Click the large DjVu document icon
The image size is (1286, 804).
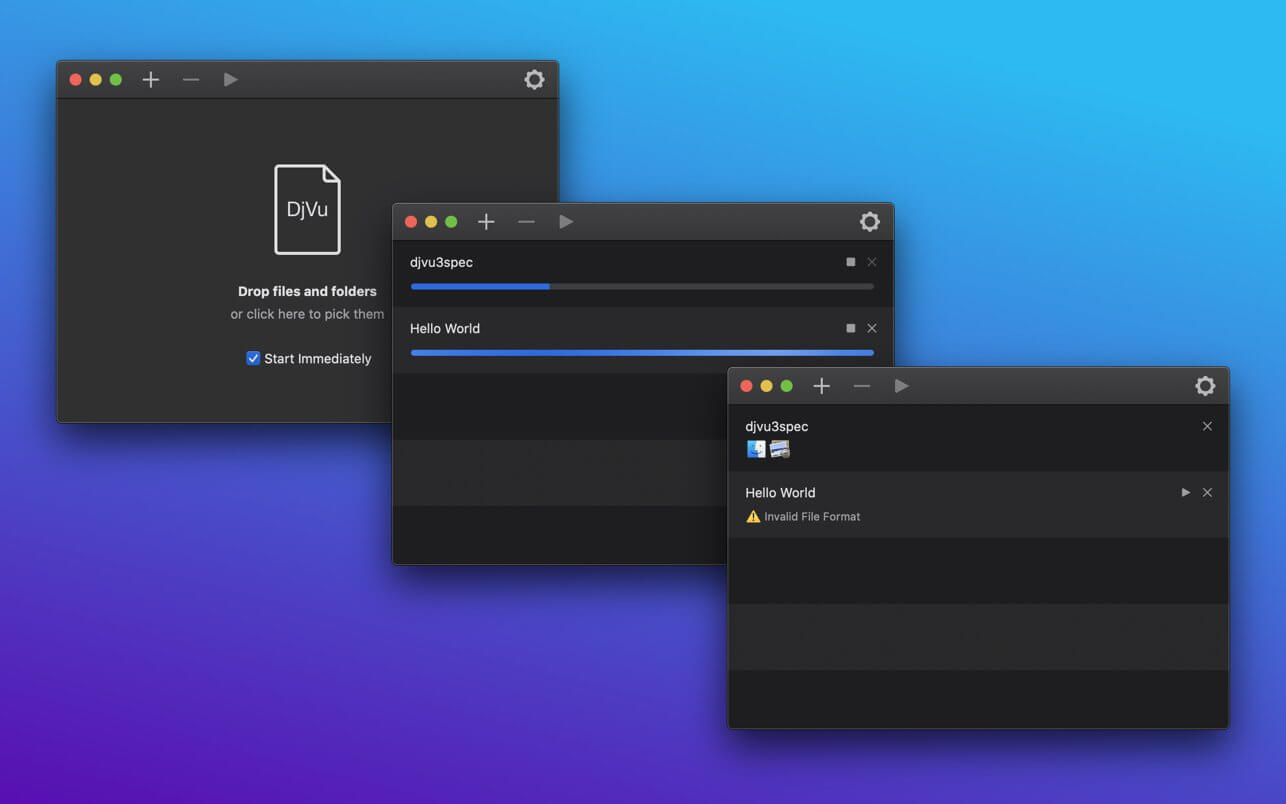point(307,208)
